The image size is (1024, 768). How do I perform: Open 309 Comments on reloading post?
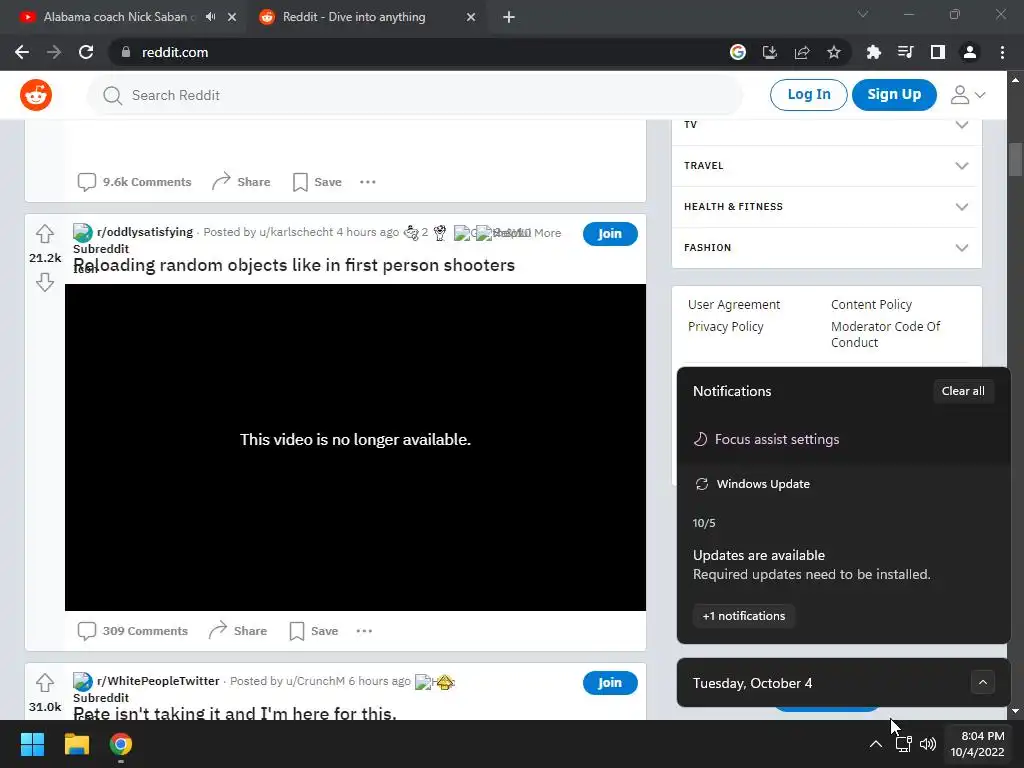[133, 631]
